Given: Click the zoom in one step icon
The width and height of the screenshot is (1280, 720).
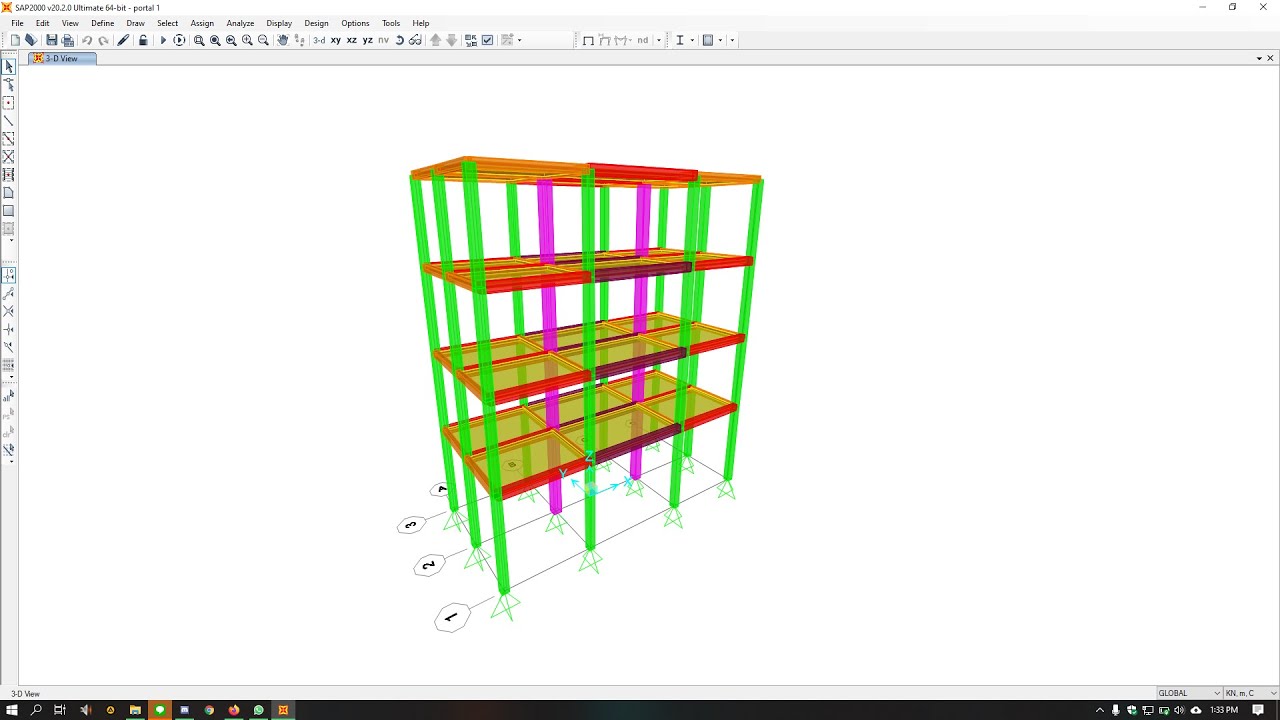Looking at the screenshot, I should click(x=247, y=40).
